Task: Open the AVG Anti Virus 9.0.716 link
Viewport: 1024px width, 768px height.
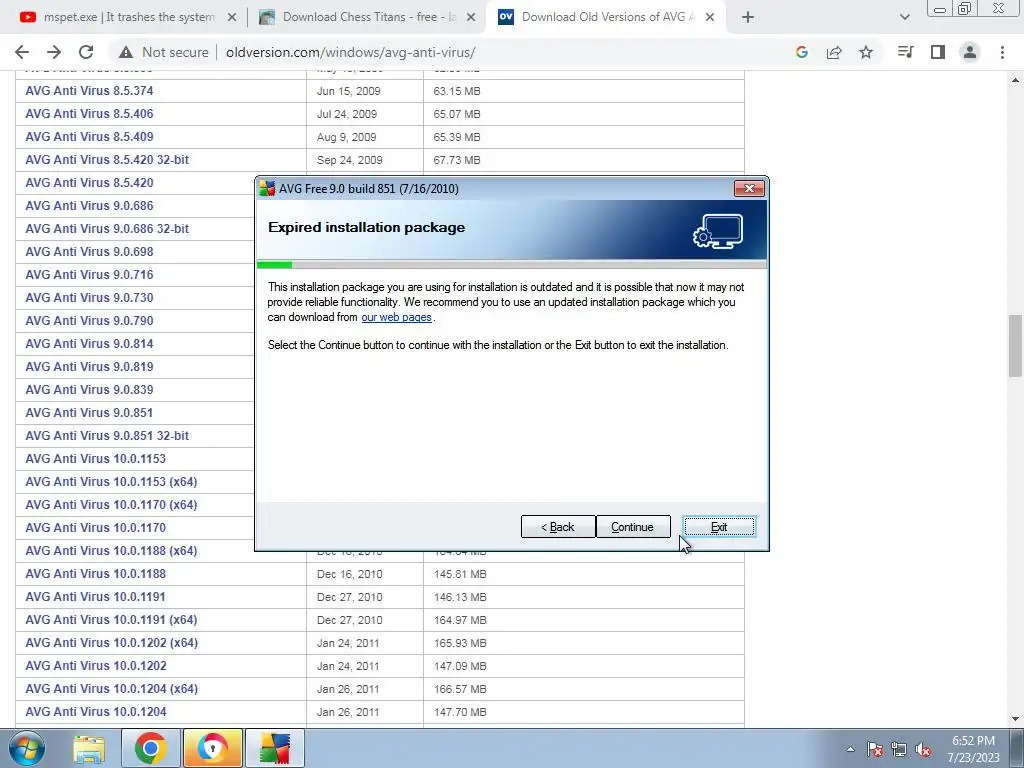Action: click(x=89, y=274)
